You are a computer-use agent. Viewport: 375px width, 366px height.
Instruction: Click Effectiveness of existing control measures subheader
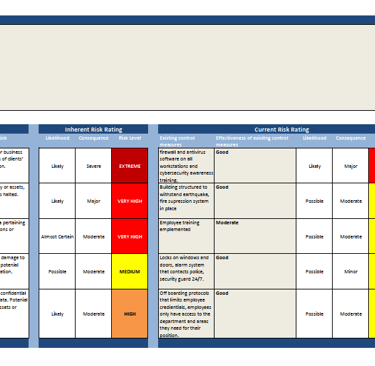[x=252, y=141]
